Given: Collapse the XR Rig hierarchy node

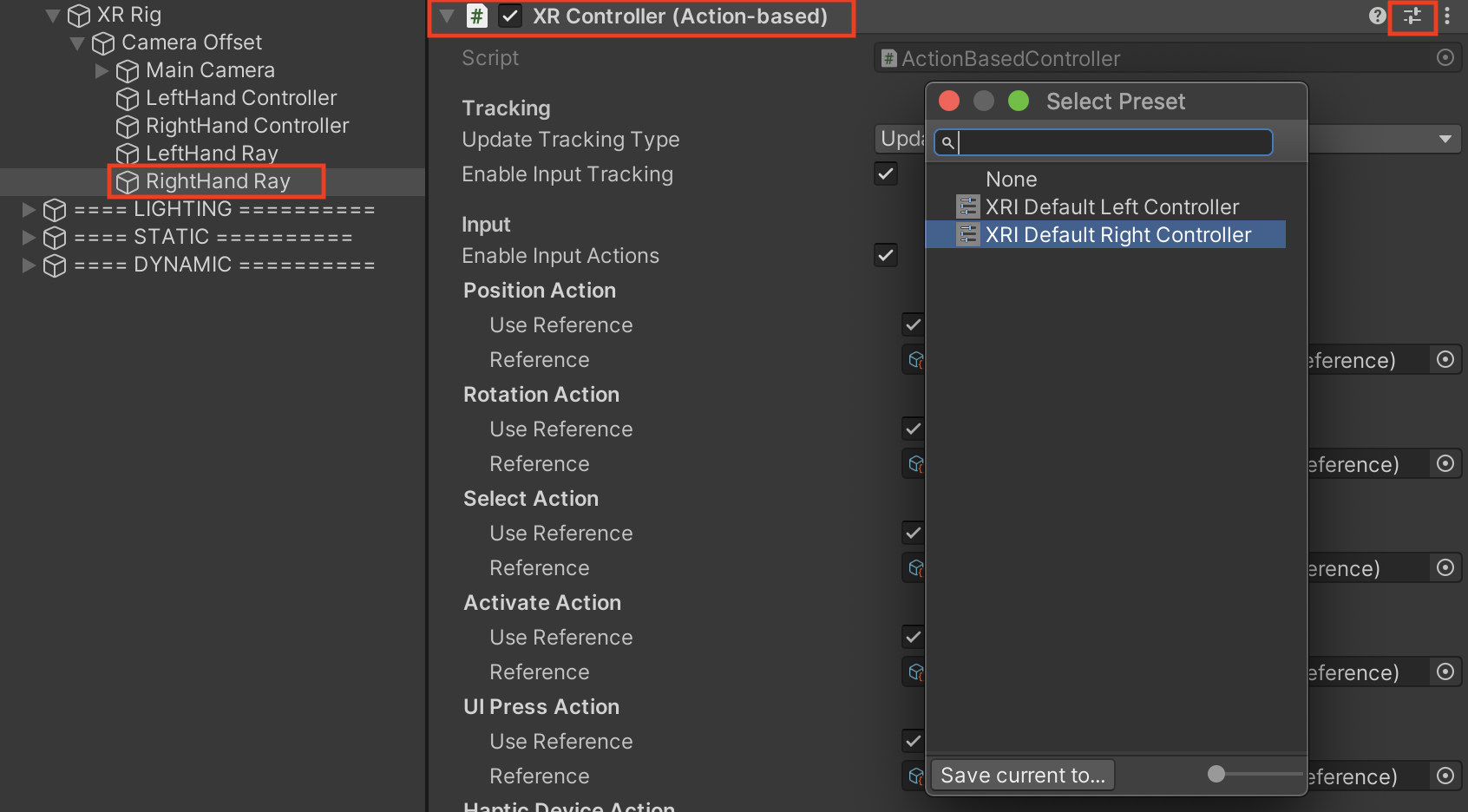Looking at the screenshot, I should pyautogui.click(x=53, y=16).
